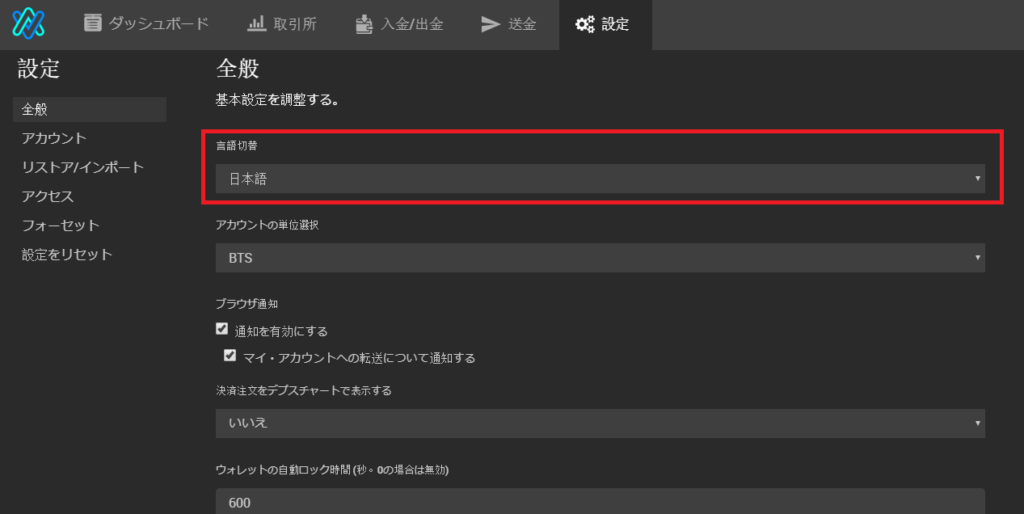Click the BitShares logo icon
This screenshot has width=1024, height=514.
pyautogui.click(x=28, y=24)
